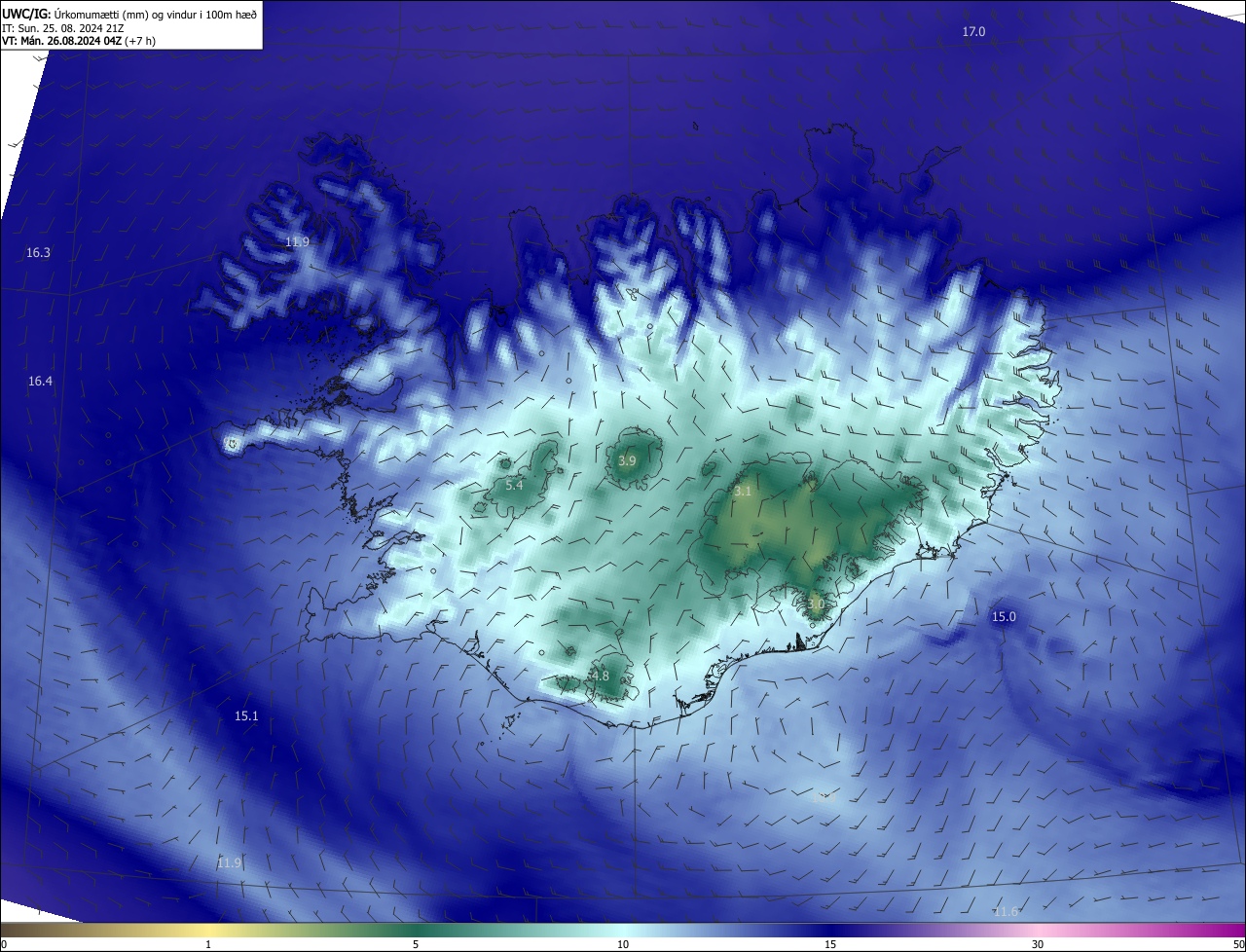Screen dimensions: 1246x952
Task: Select the 15.0 value label
Action: [1004, 617]
